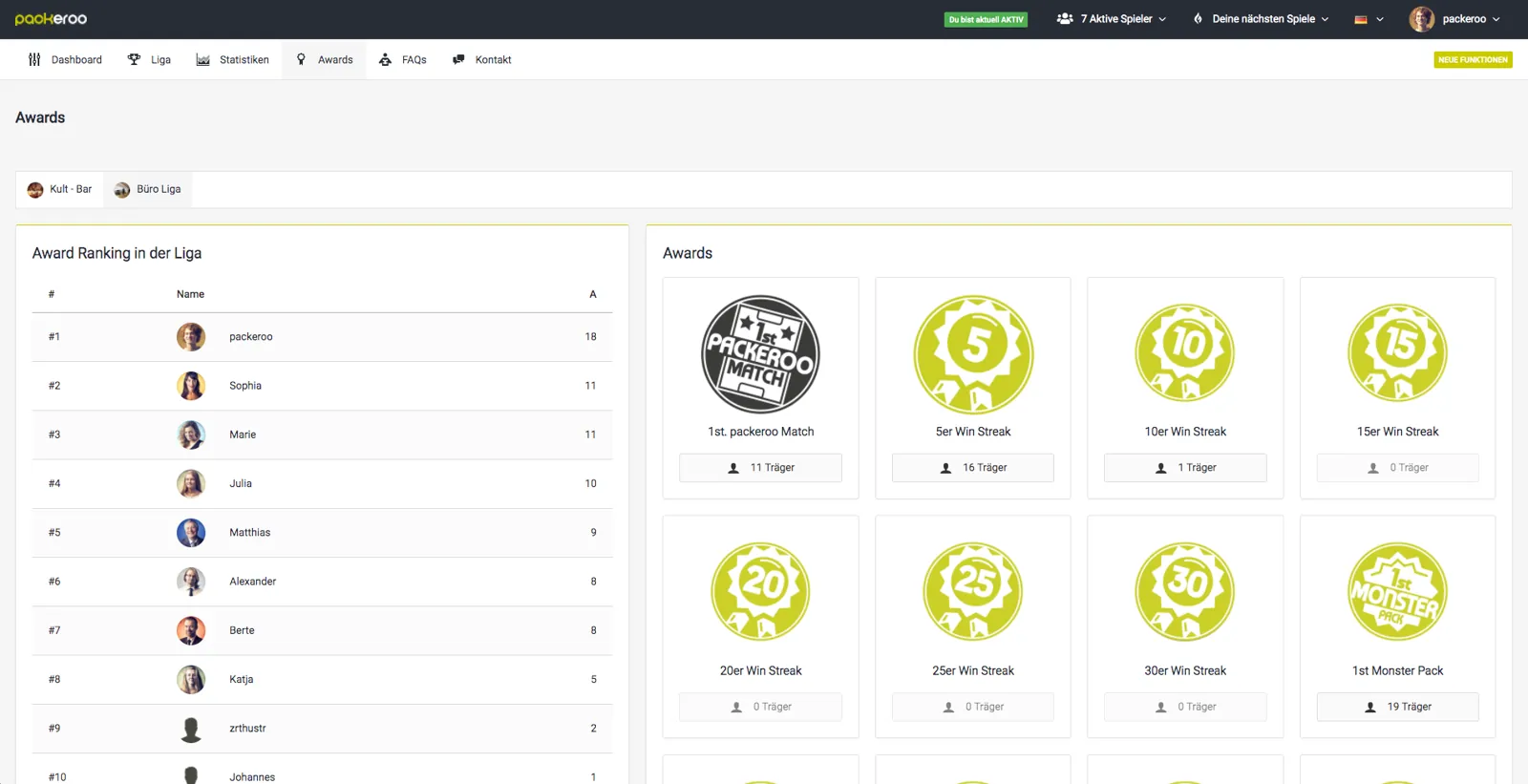Show the 16 Träger of 5er Win Streak
Image resolution: width=1528 pixels, height=784 pixels.
(x=973, y=468)
